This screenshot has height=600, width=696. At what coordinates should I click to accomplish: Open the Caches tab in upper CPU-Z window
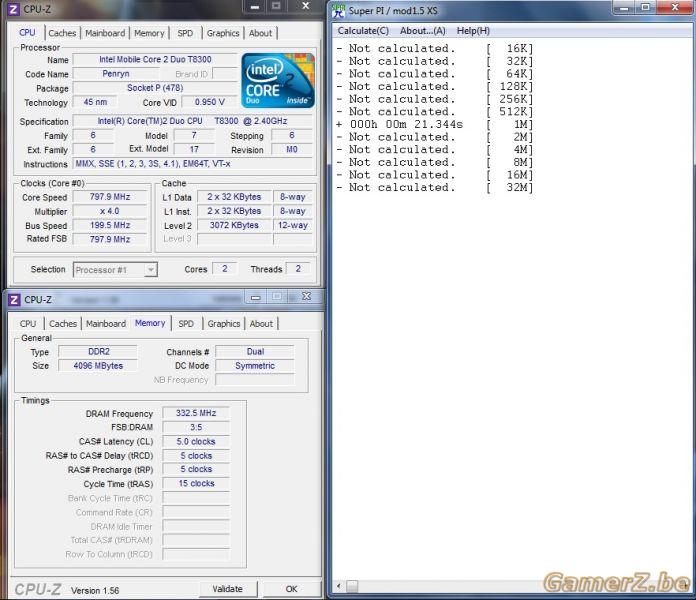pos(62,33)
